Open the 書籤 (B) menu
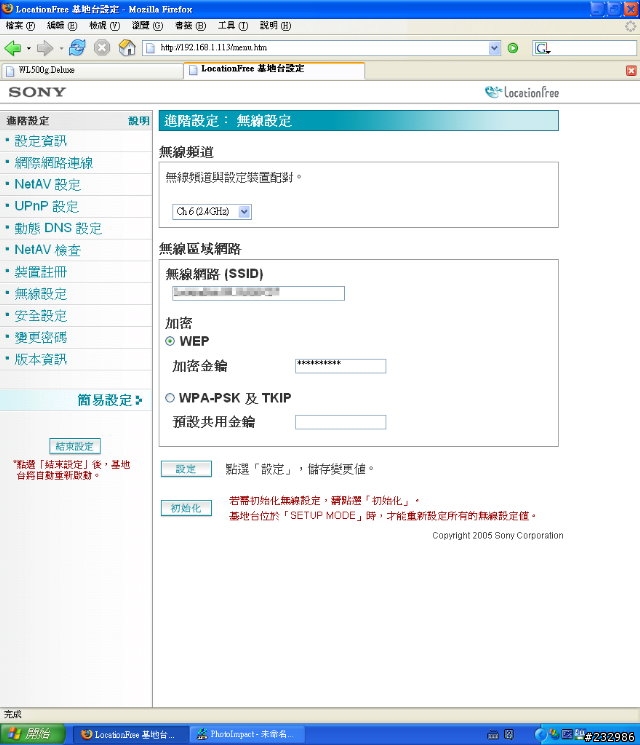 191,25
